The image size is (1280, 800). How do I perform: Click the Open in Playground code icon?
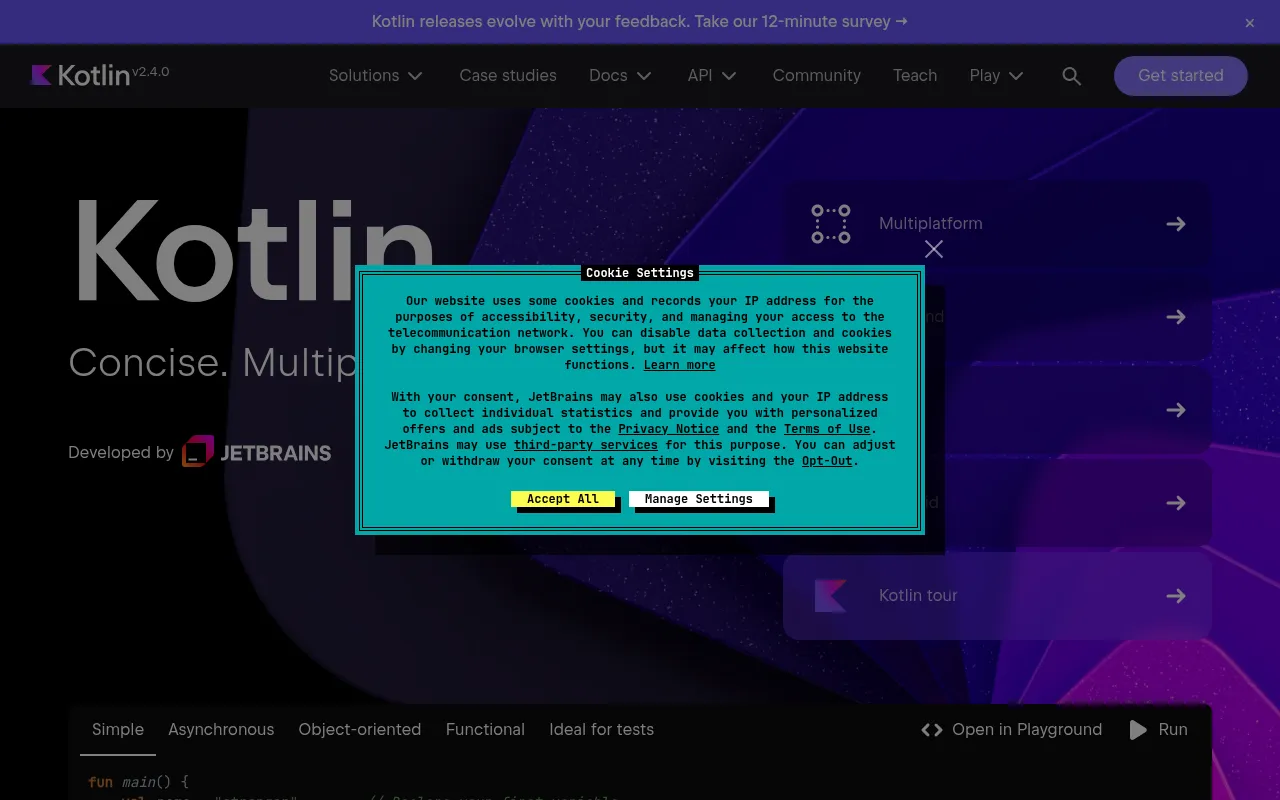pos(932,730)
